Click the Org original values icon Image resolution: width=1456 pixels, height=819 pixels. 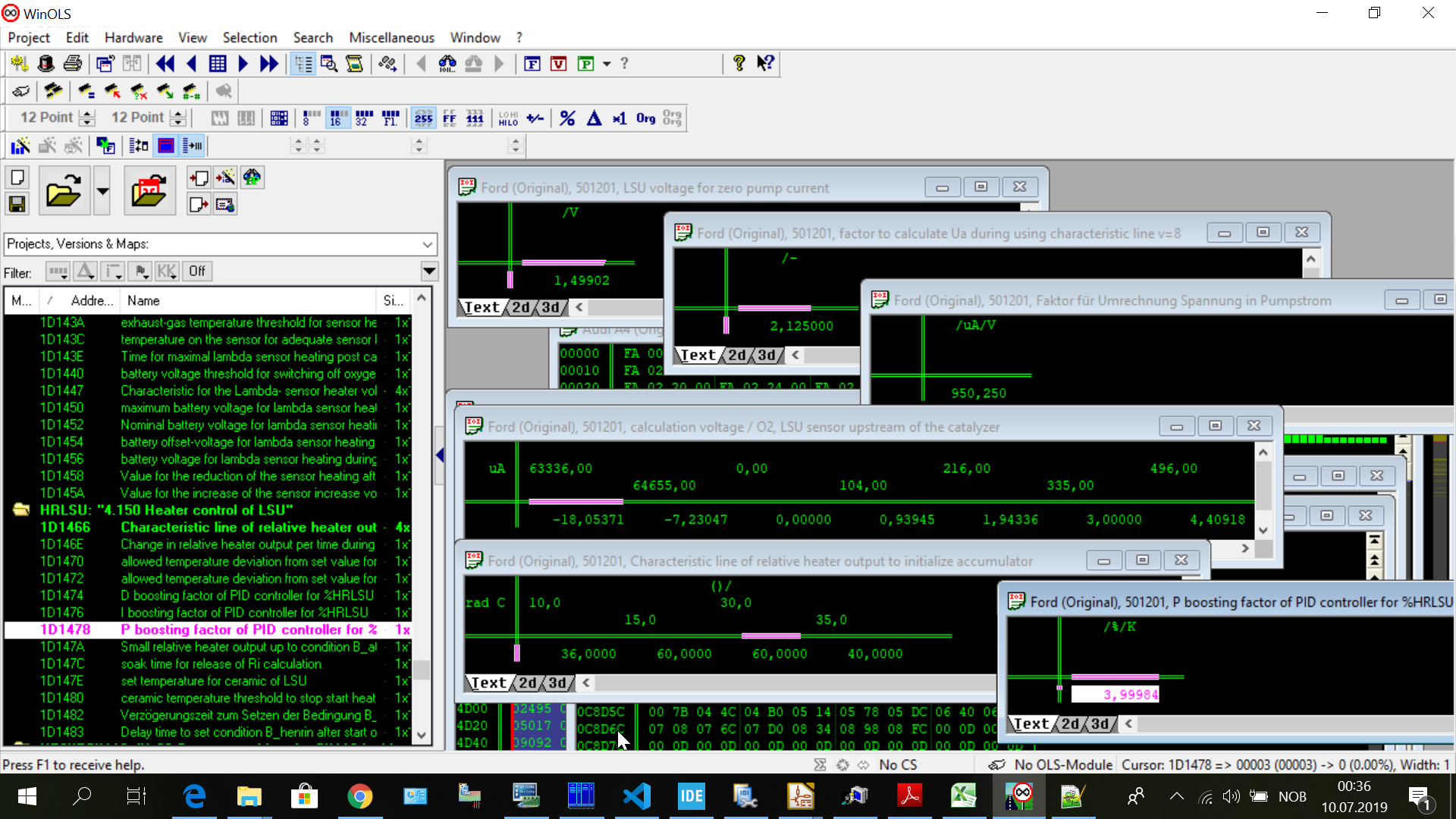(x=646, y=118)
